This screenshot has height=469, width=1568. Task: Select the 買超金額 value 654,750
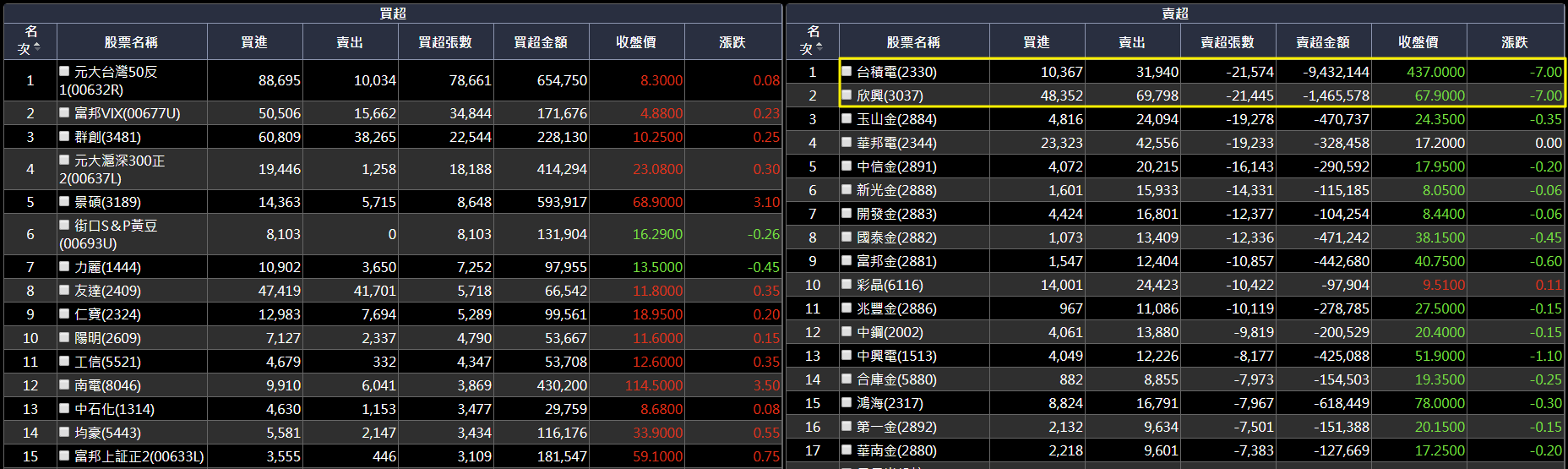(x=562, y=80)
